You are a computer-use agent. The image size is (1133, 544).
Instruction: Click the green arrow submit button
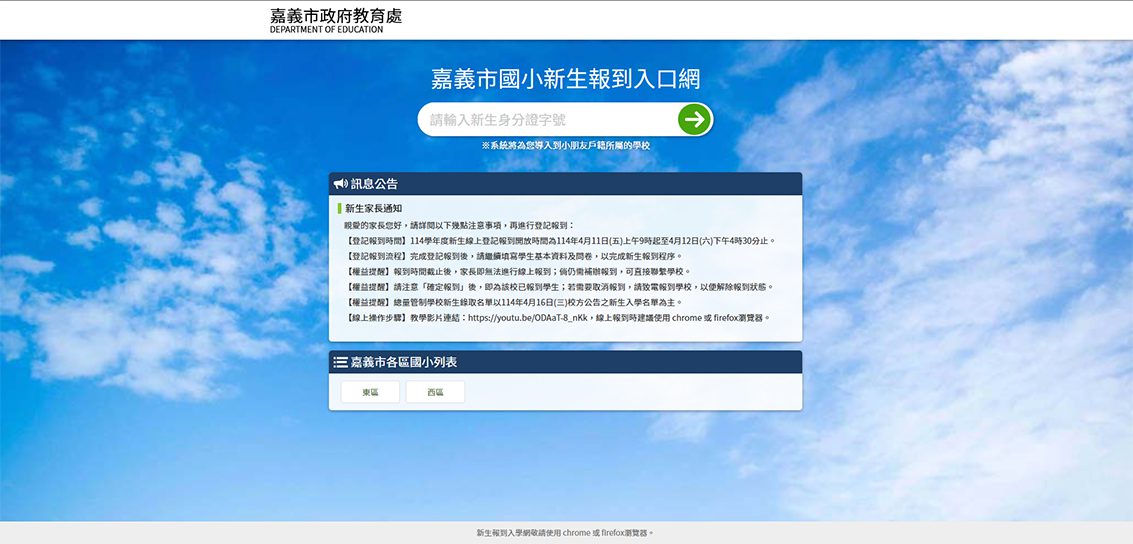pyautogui.click(x=694, y=120)
